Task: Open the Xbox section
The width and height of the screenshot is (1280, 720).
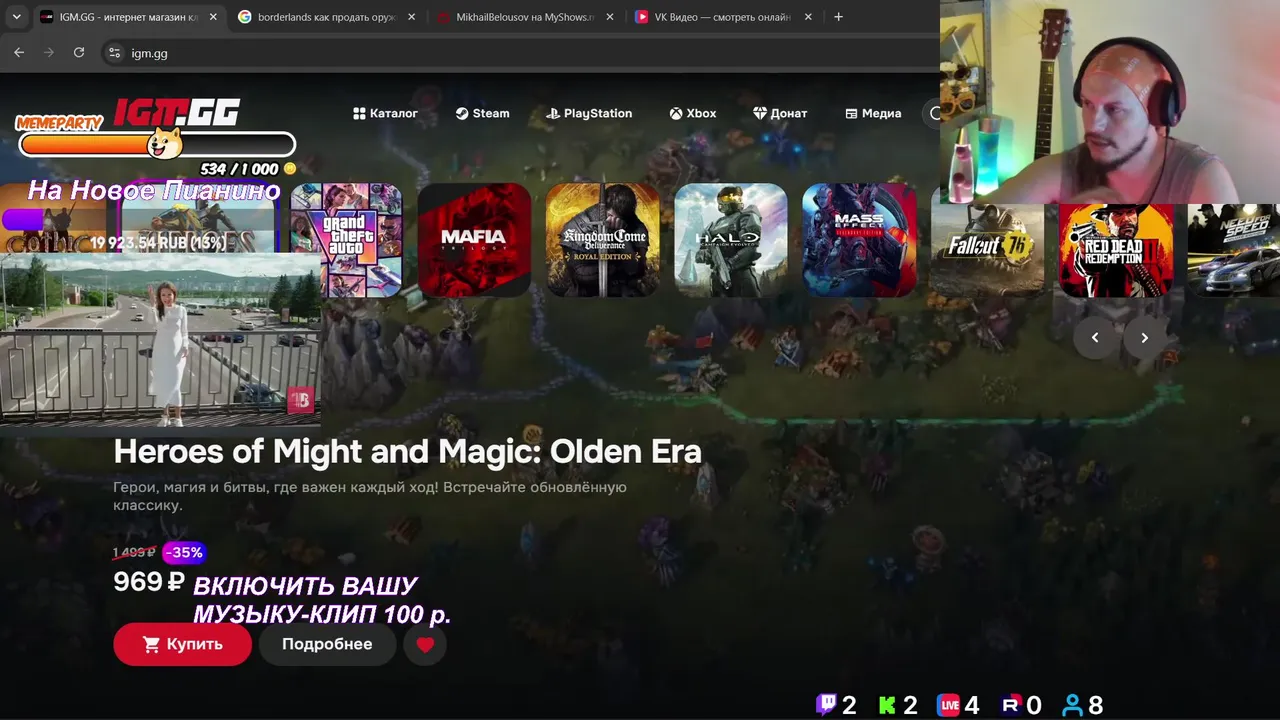Action: (693, 113)
